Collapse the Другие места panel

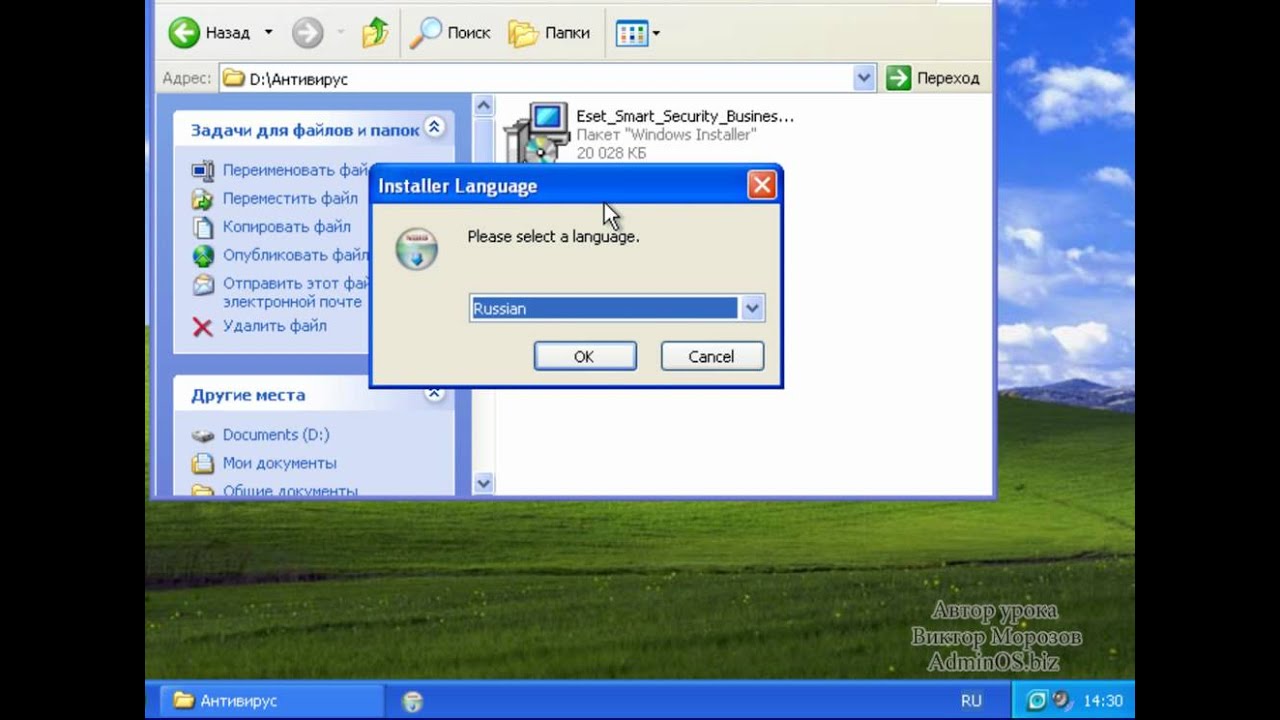pos(434,393)
